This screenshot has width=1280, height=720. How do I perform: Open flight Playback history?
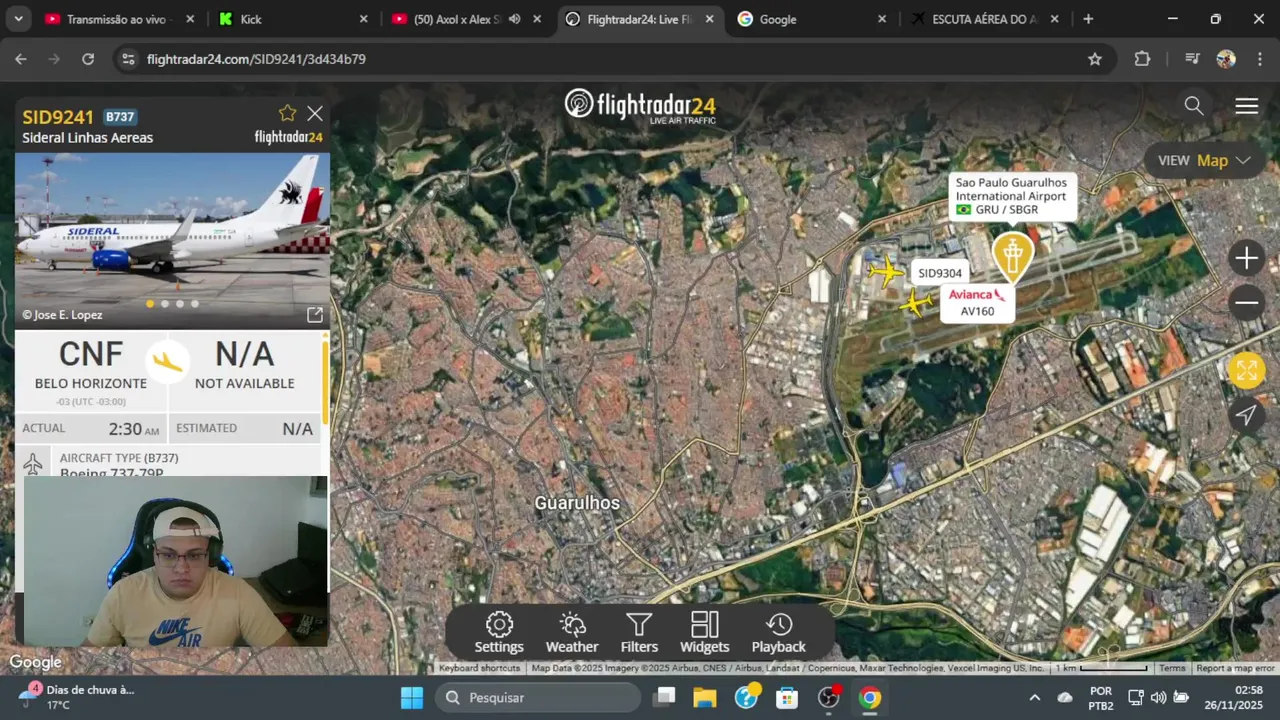click(x=778, y=633)
